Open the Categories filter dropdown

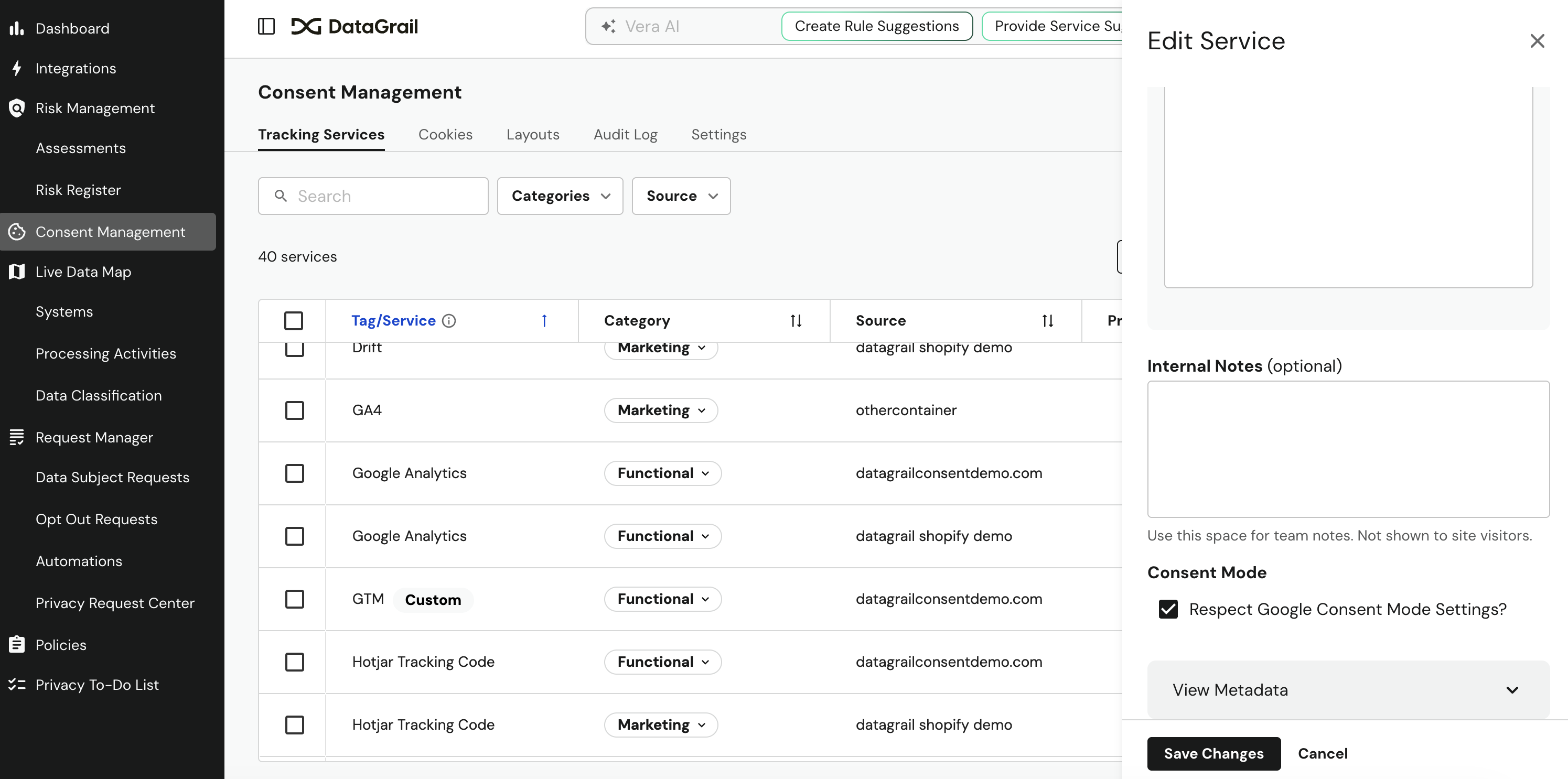coord(560,196)
